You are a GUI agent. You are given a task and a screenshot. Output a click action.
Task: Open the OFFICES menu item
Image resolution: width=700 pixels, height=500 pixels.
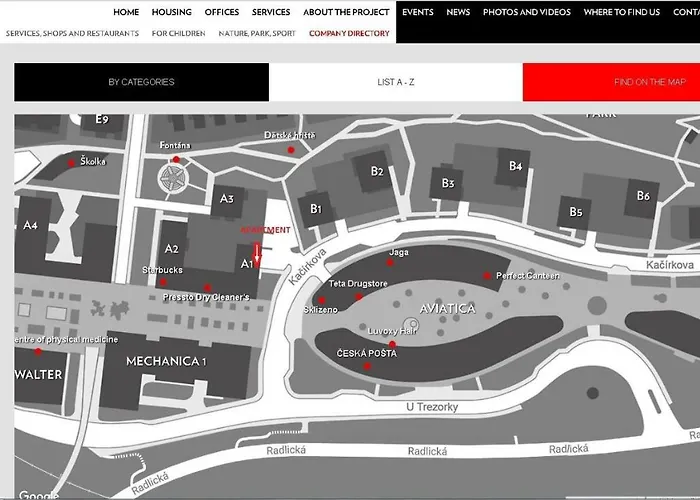[x=221, y=12]
